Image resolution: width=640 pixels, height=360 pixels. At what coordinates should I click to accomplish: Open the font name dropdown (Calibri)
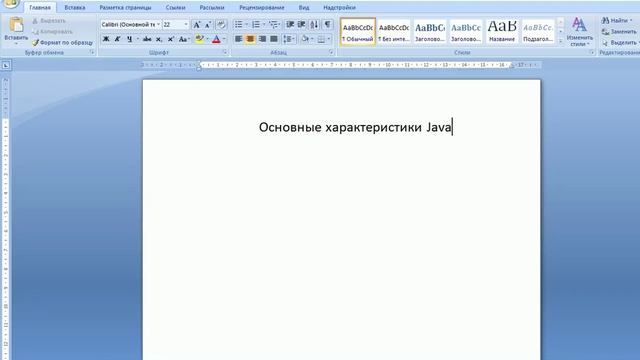tap(158, 25)
